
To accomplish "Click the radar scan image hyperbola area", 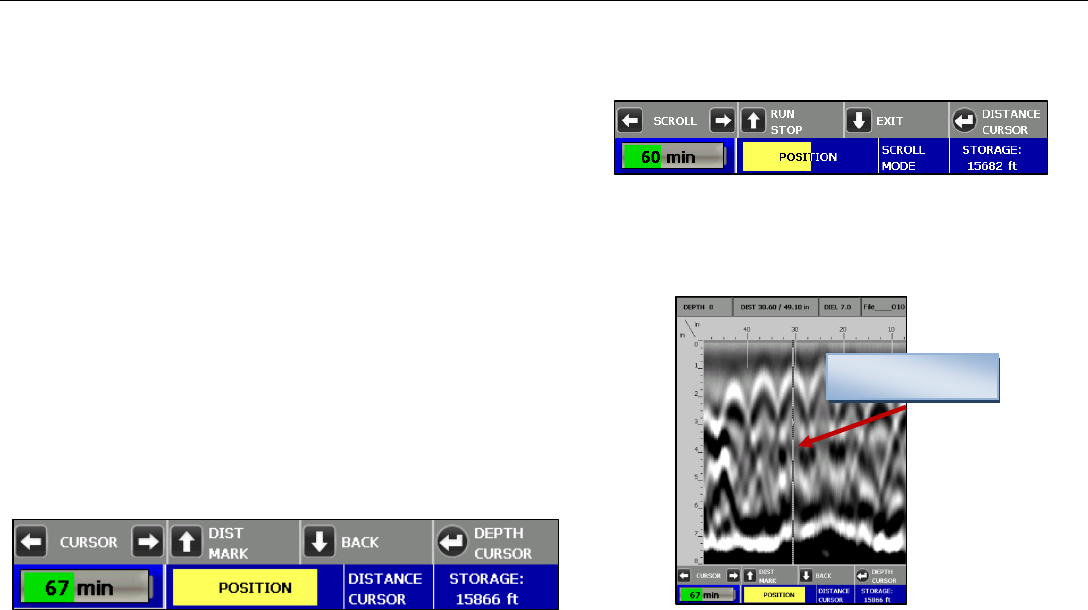I will (x=805, y=452).
